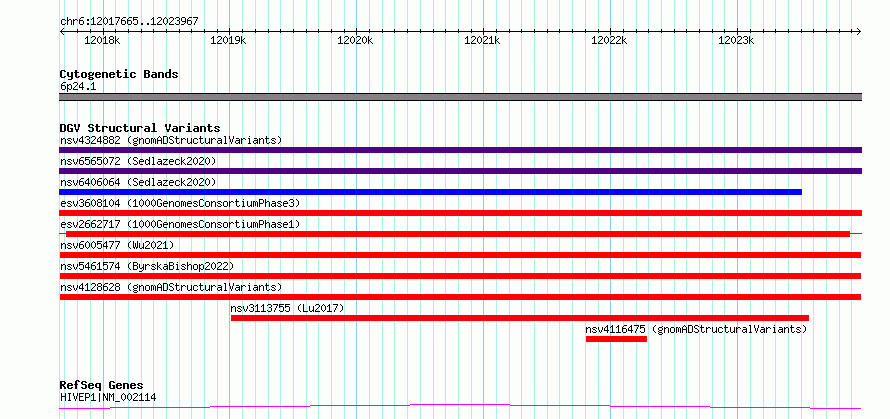Click the nsv4324882 gnomAD variant label
This screenshot has width=890, height=419.
171,140
